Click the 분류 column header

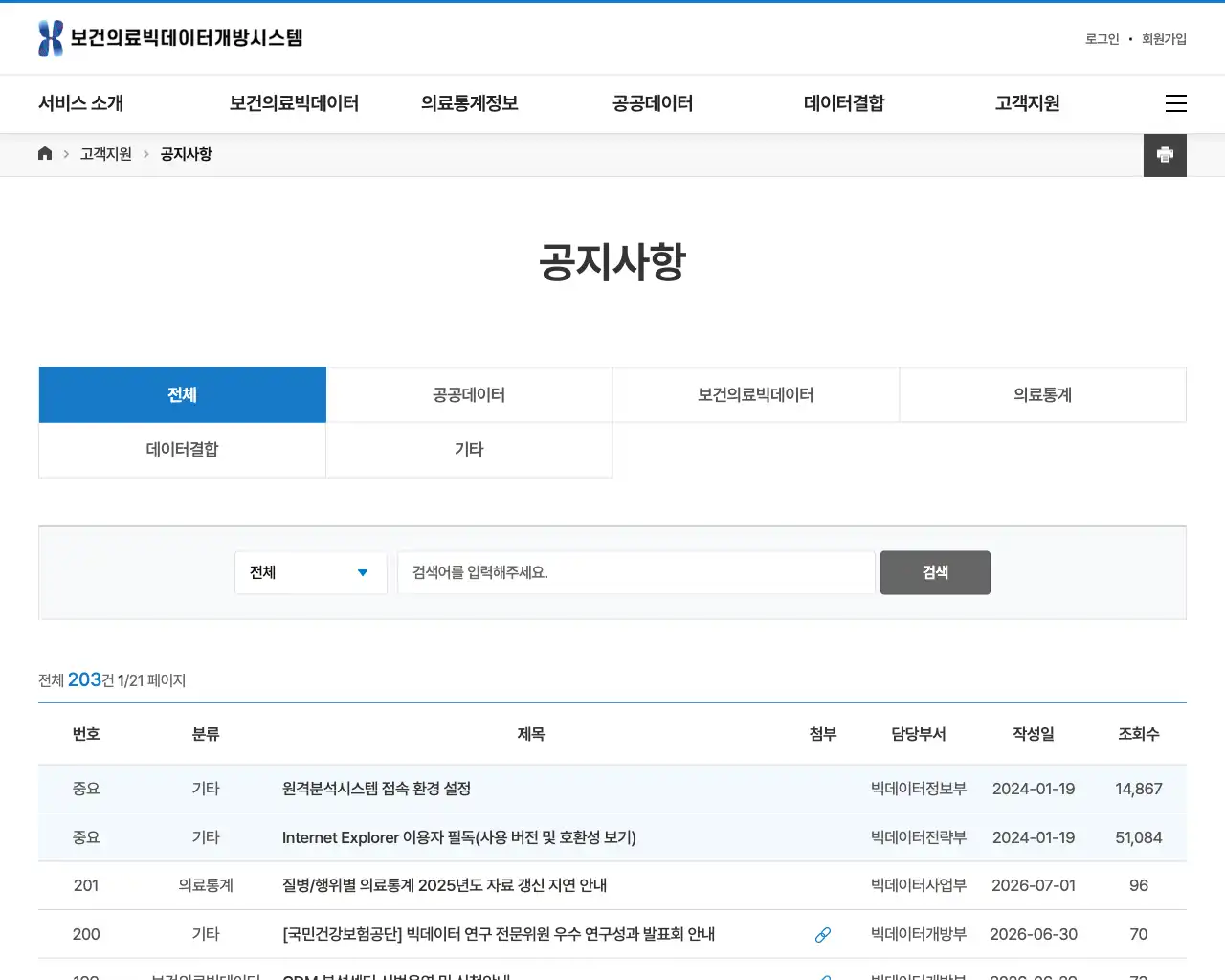(x=206, y=734)
